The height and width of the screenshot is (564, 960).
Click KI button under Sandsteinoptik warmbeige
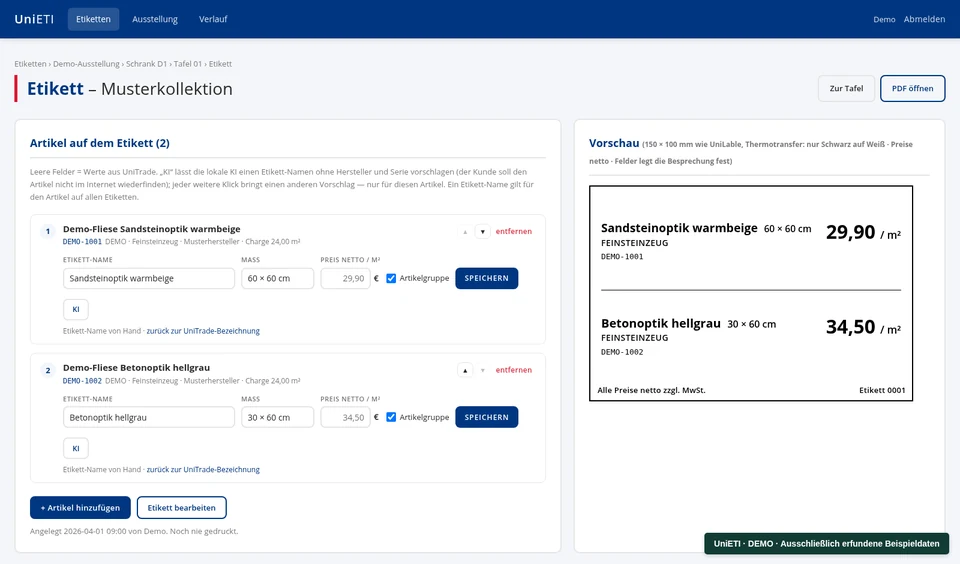[x=76, y=310]
